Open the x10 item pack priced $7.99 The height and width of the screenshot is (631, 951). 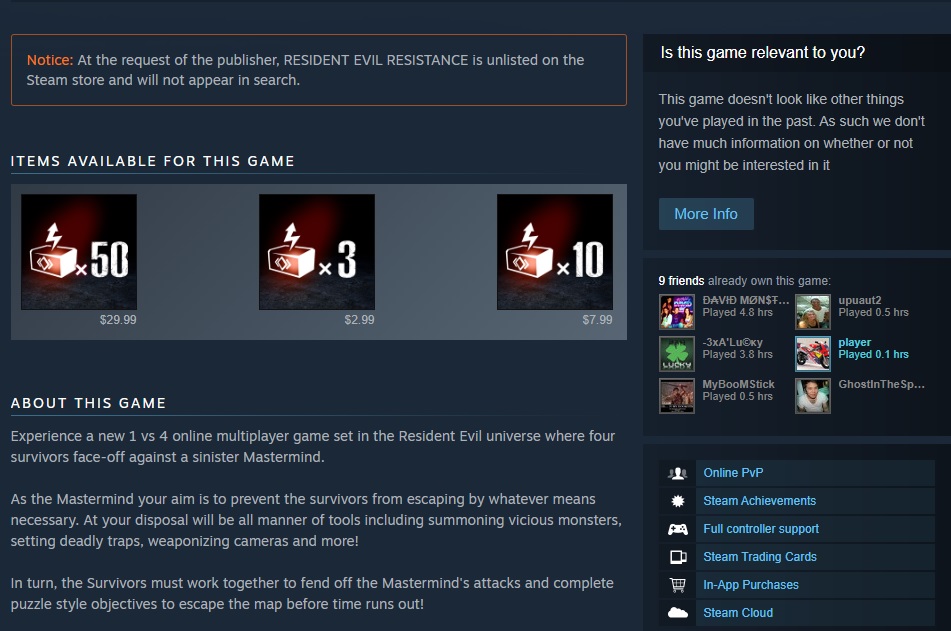pos(555,252)
